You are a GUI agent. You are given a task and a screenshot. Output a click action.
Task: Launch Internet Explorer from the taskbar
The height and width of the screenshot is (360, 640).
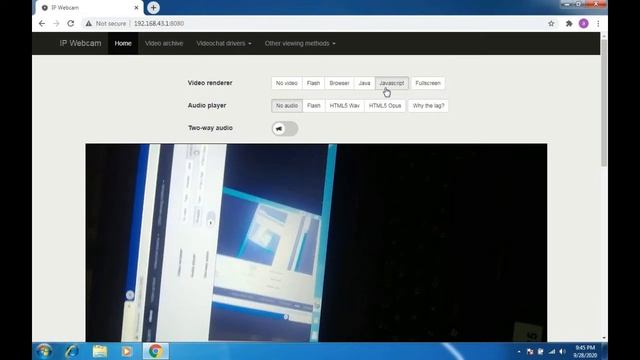click(72, 351)
